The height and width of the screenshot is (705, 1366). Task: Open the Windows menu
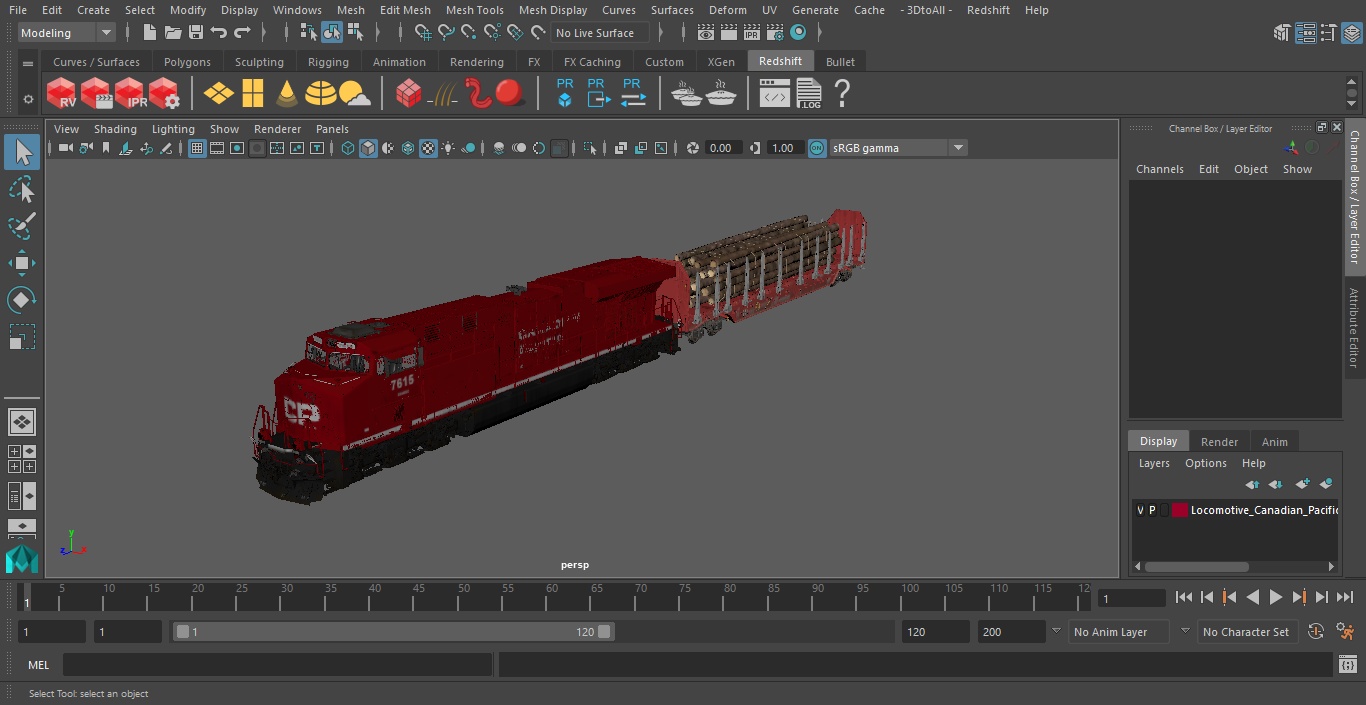click(x=297, y=10)
